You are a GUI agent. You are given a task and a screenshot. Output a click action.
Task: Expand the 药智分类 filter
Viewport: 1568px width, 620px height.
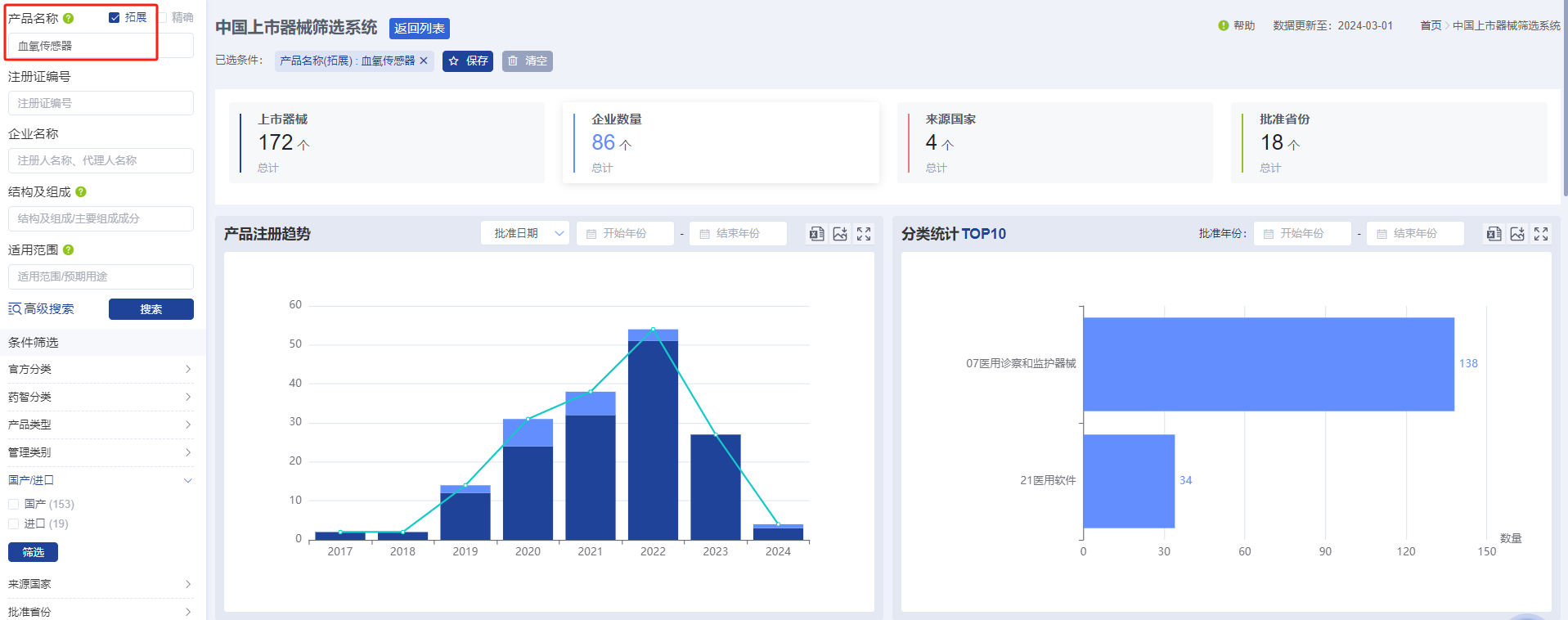[x=101, y=397]
